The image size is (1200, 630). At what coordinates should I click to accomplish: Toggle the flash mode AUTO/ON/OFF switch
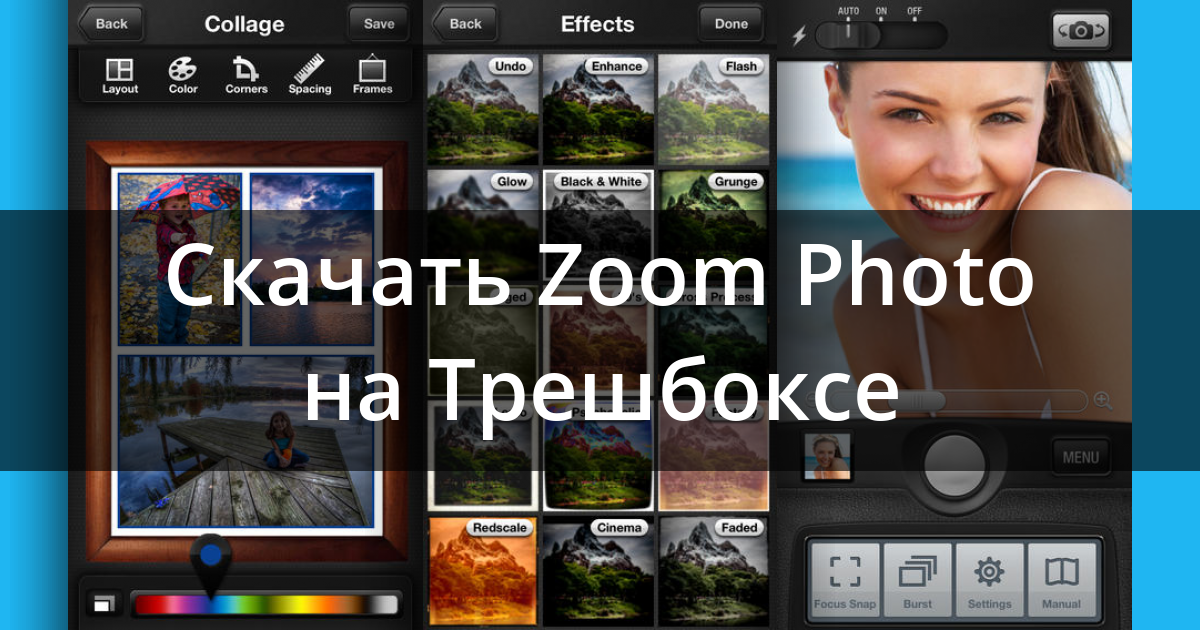coord(880,35)
